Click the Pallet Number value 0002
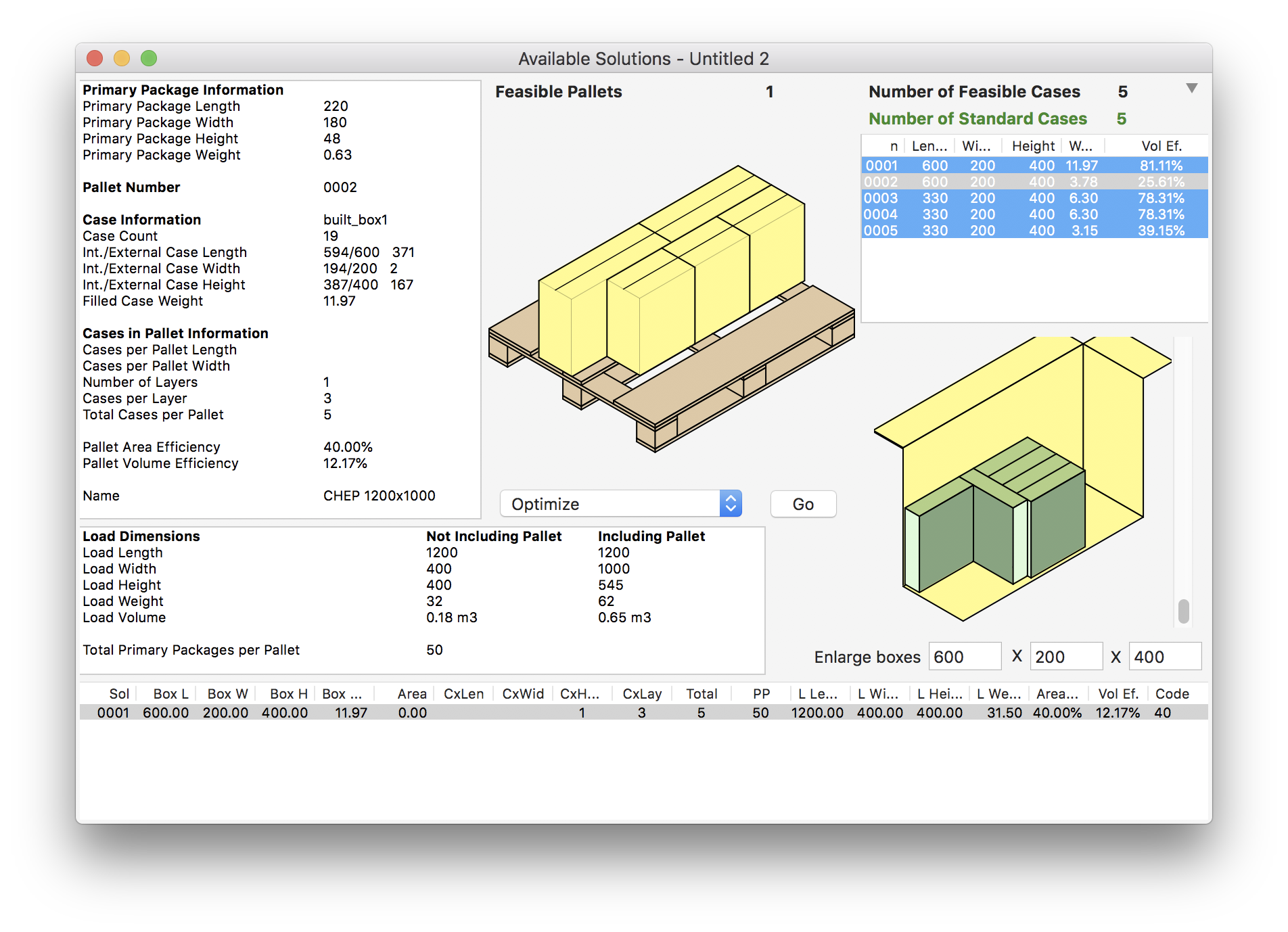 click(x=340, y=187)
